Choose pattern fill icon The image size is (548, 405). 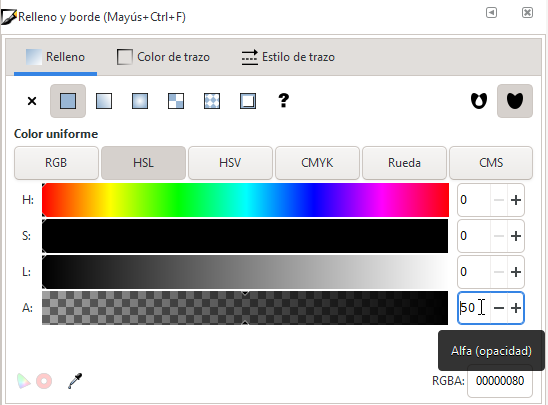212,101
